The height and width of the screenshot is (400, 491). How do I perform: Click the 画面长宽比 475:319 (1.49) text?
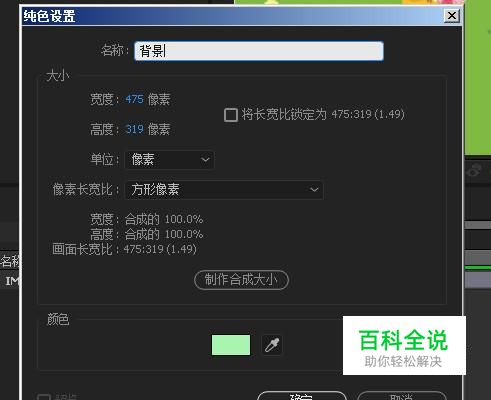[x=125, y=249]
